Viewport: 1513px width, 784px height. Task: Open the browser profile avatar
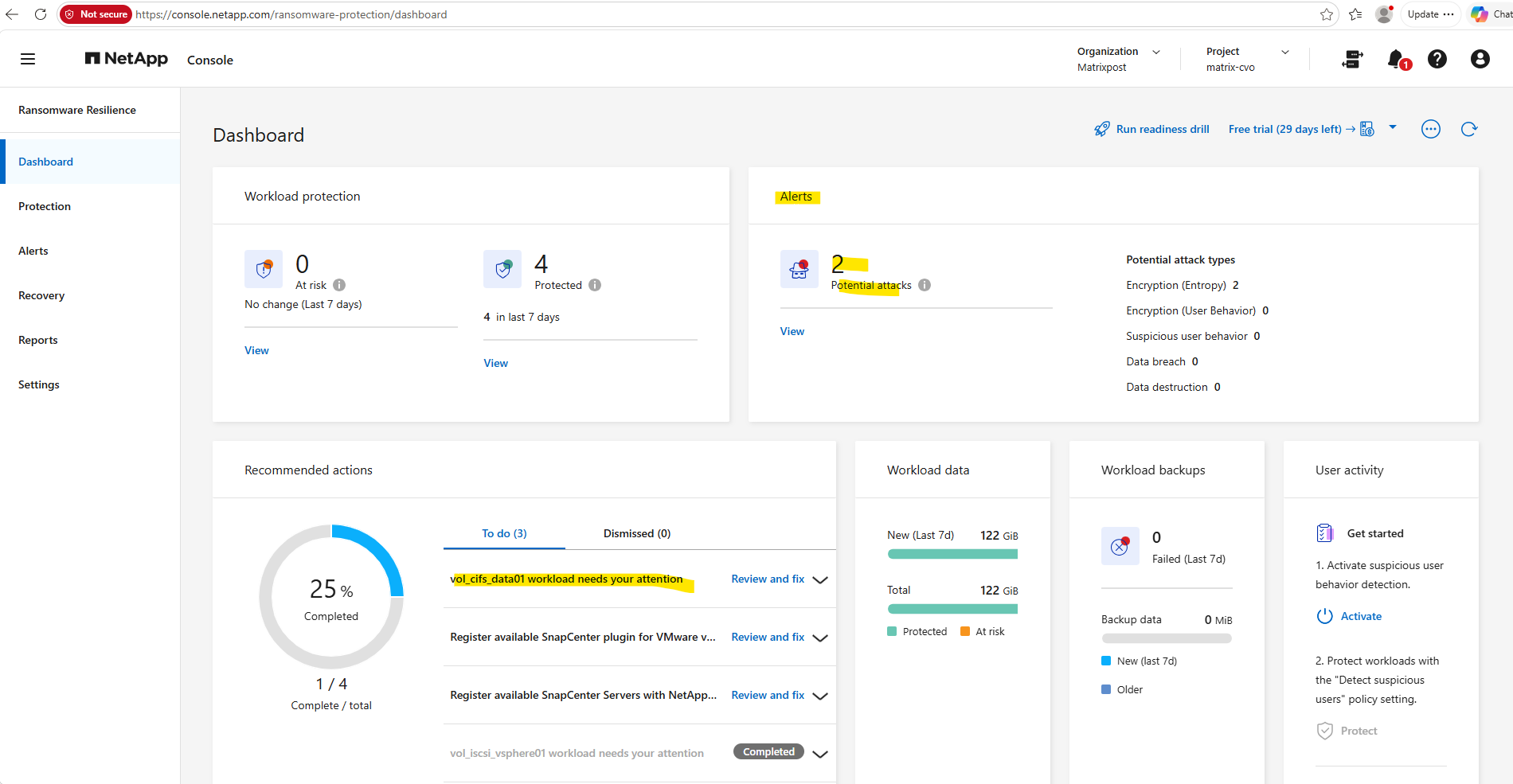click(1385, 14)
